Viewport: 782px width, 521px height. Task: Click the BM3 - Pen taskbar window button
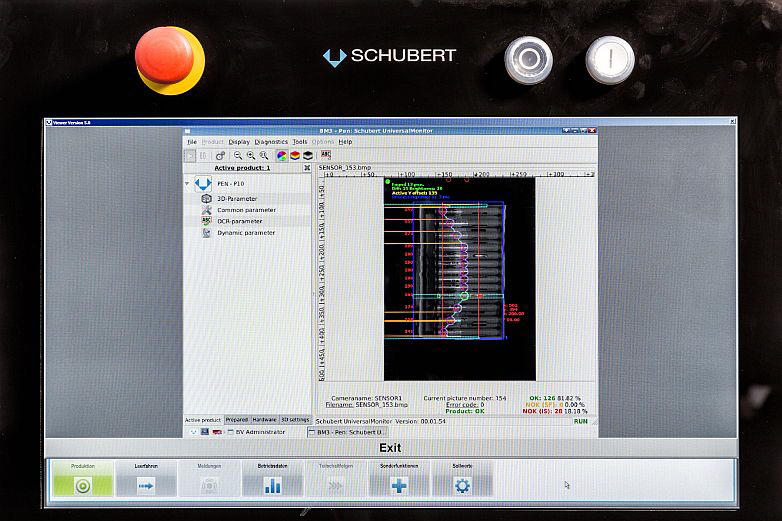coord(348,432)
